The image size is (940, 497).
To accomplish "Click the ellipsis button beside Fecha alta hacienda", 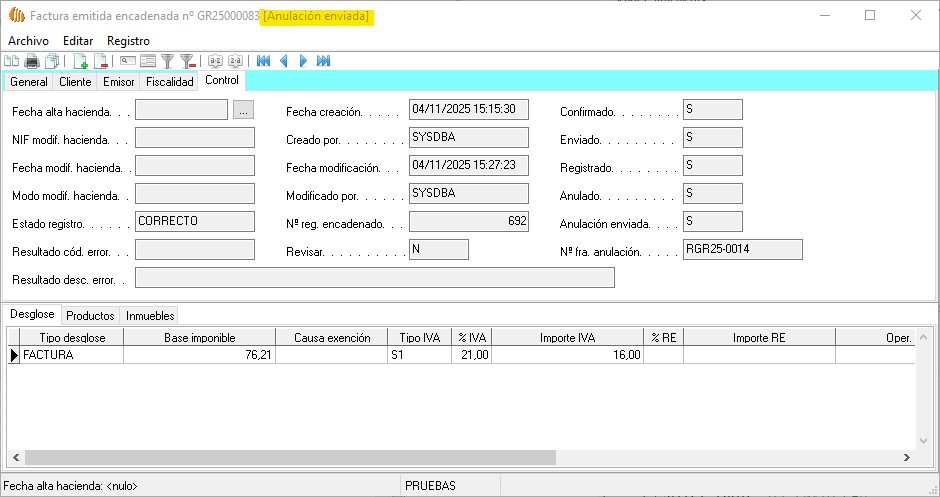I will [243, 111].
